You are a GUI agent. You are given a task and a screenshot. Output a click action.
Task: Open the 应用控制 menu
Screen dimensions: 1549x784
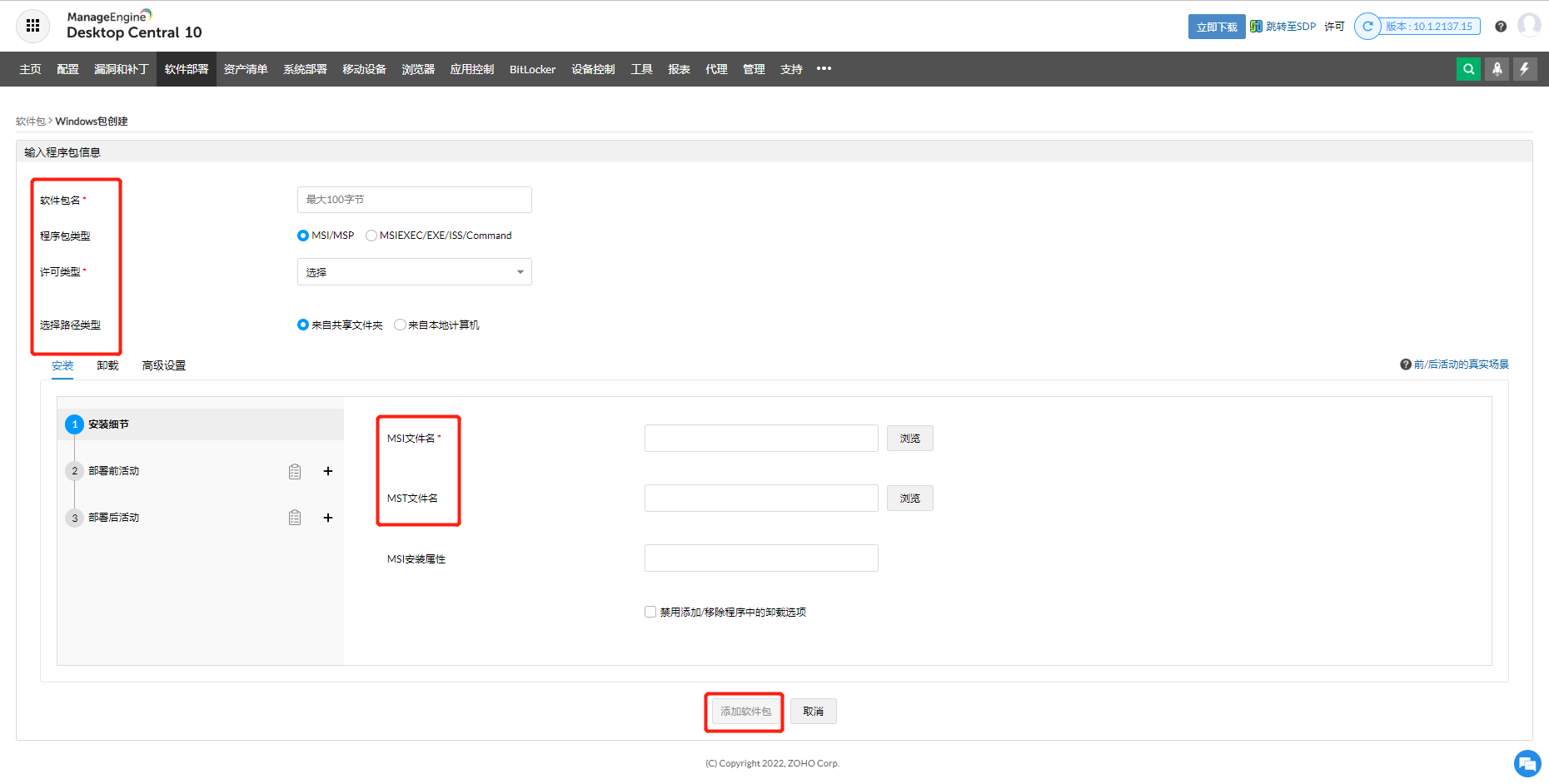point(472,69)
